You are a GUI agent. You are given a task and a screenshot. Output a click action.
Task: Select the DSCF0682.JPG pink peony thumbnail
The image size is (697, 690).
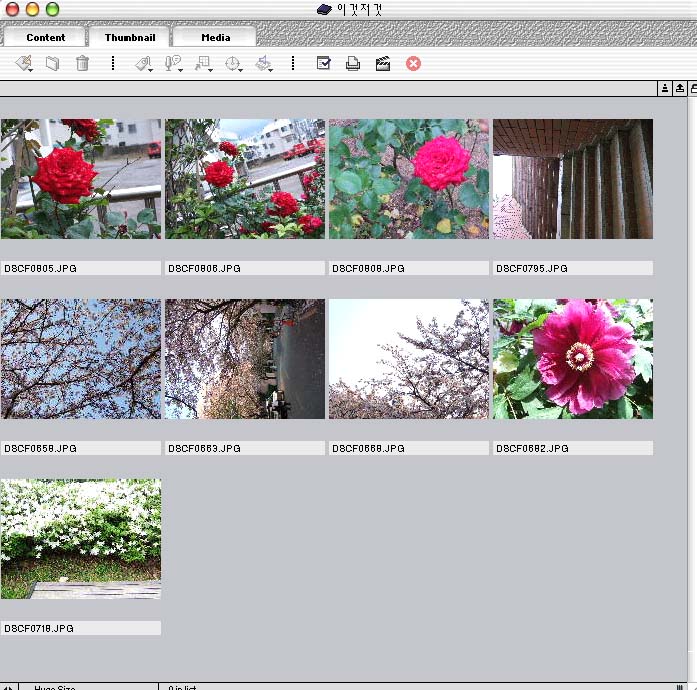tap(573, 359)
